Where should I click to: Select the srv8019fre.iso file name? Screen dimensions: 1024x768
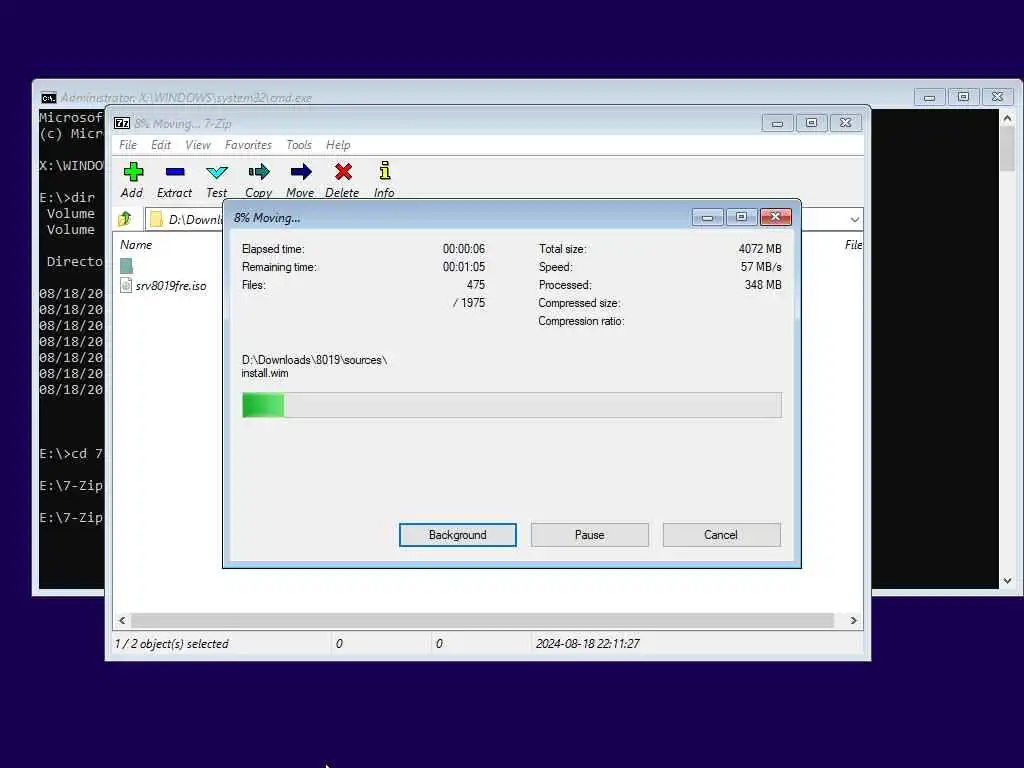[x=171, y=285]
